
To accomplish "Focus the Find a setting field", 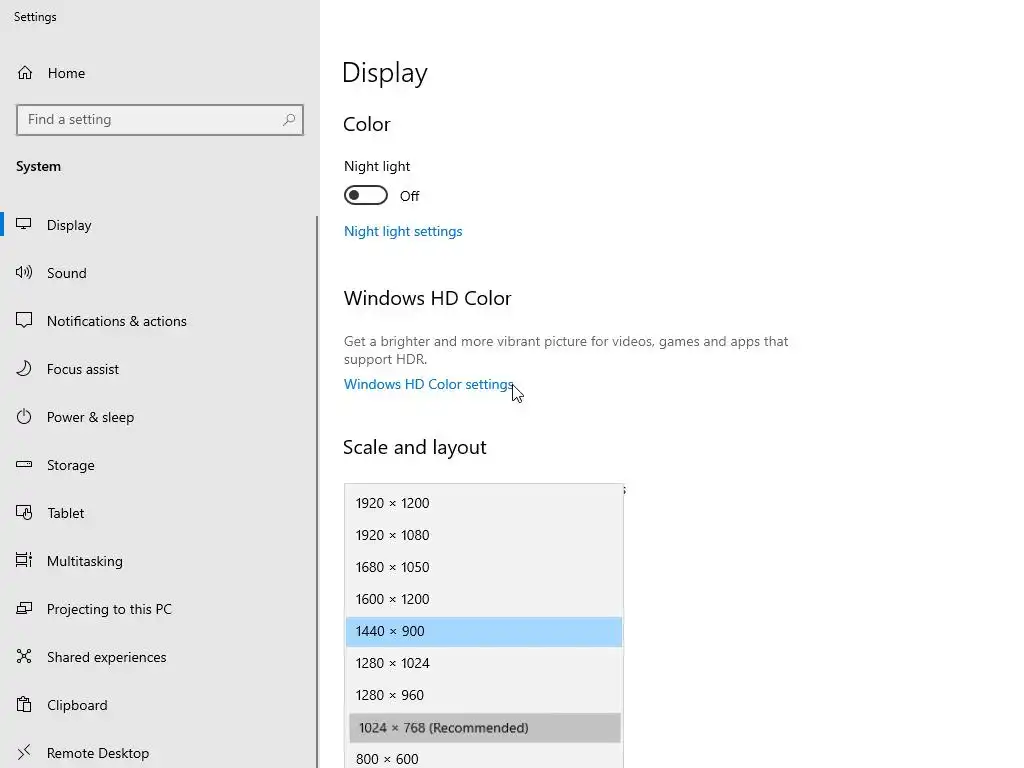I will pyautogui.click(x=160, y=120).
